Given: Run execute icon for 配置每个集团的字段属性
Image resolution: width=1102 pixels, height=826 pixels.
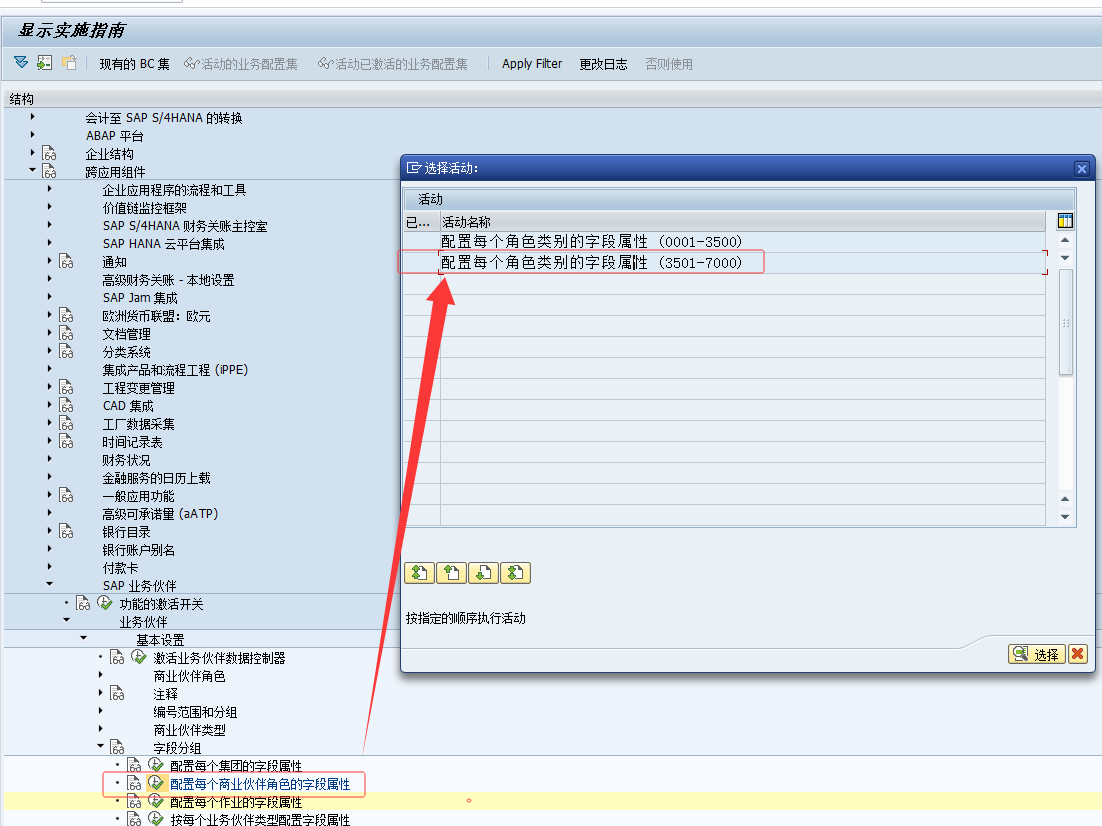Looking at the screenshot, I should pyautogui.click(x=155, y=765).
